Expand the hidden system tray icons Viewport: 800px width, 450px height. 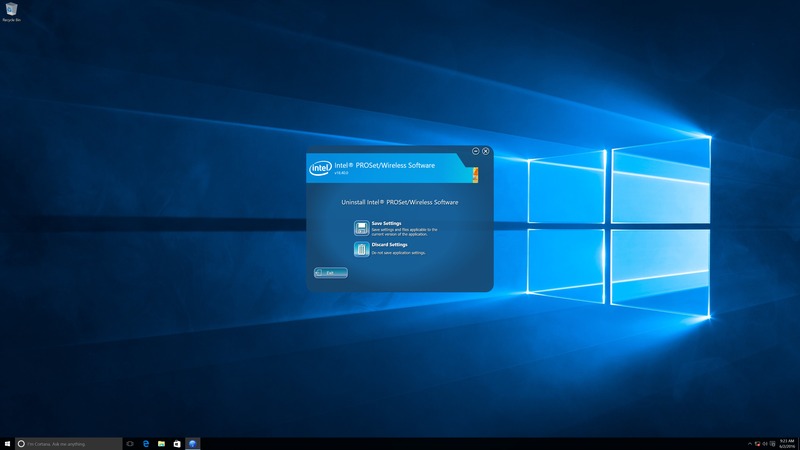point(749,443)
